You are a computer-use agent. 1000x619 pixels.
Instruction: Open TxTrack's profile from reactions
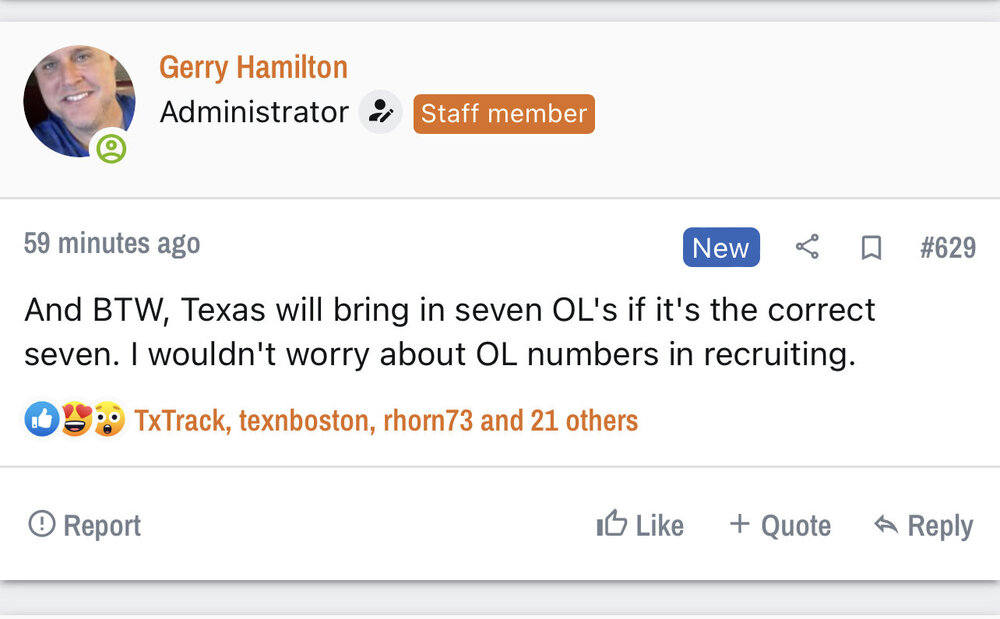click(181, 420)
